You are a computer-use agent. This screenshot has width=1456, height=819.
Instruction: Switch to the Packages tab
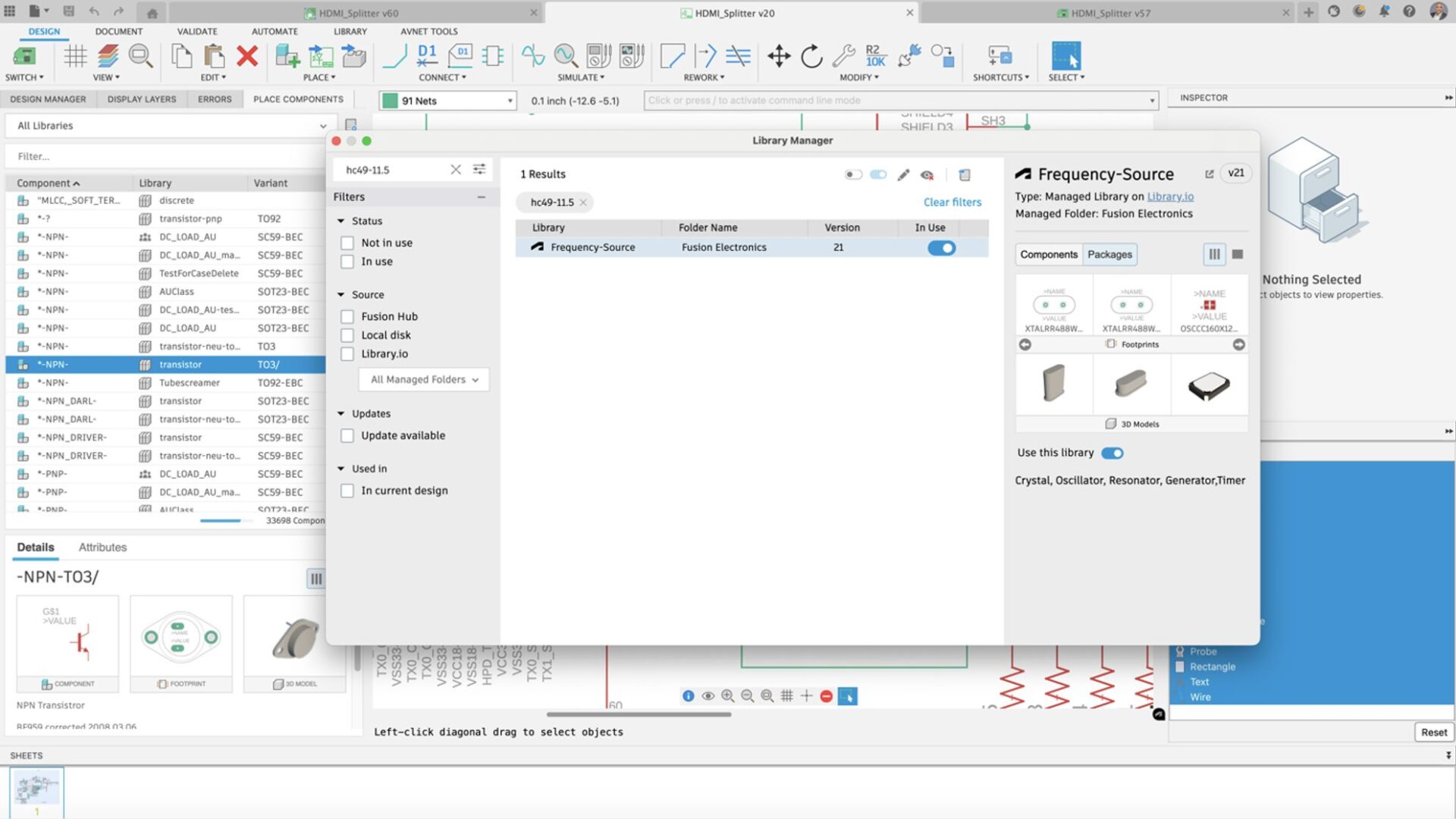(1109, 255)
